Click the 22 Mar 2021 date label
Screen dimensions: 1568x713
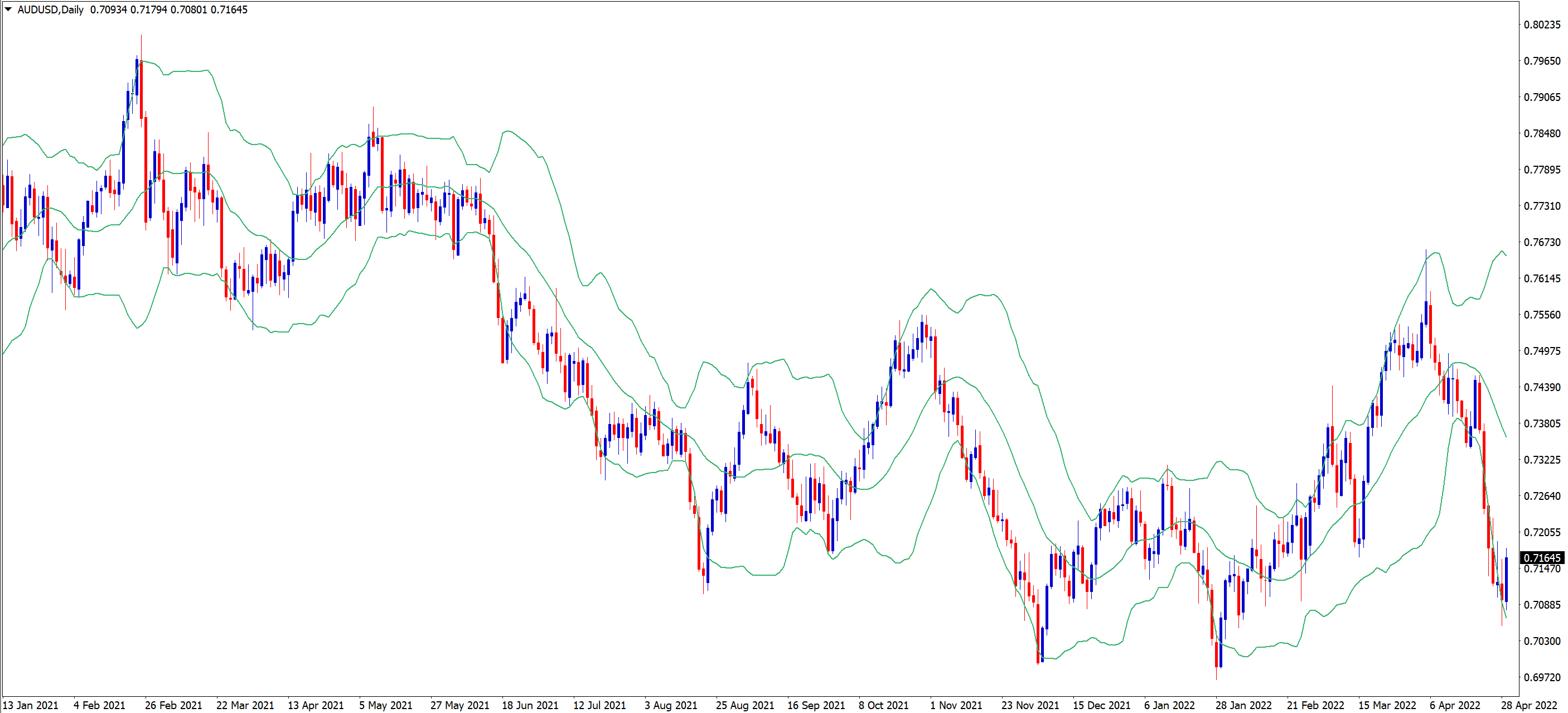tap(245, 705)
